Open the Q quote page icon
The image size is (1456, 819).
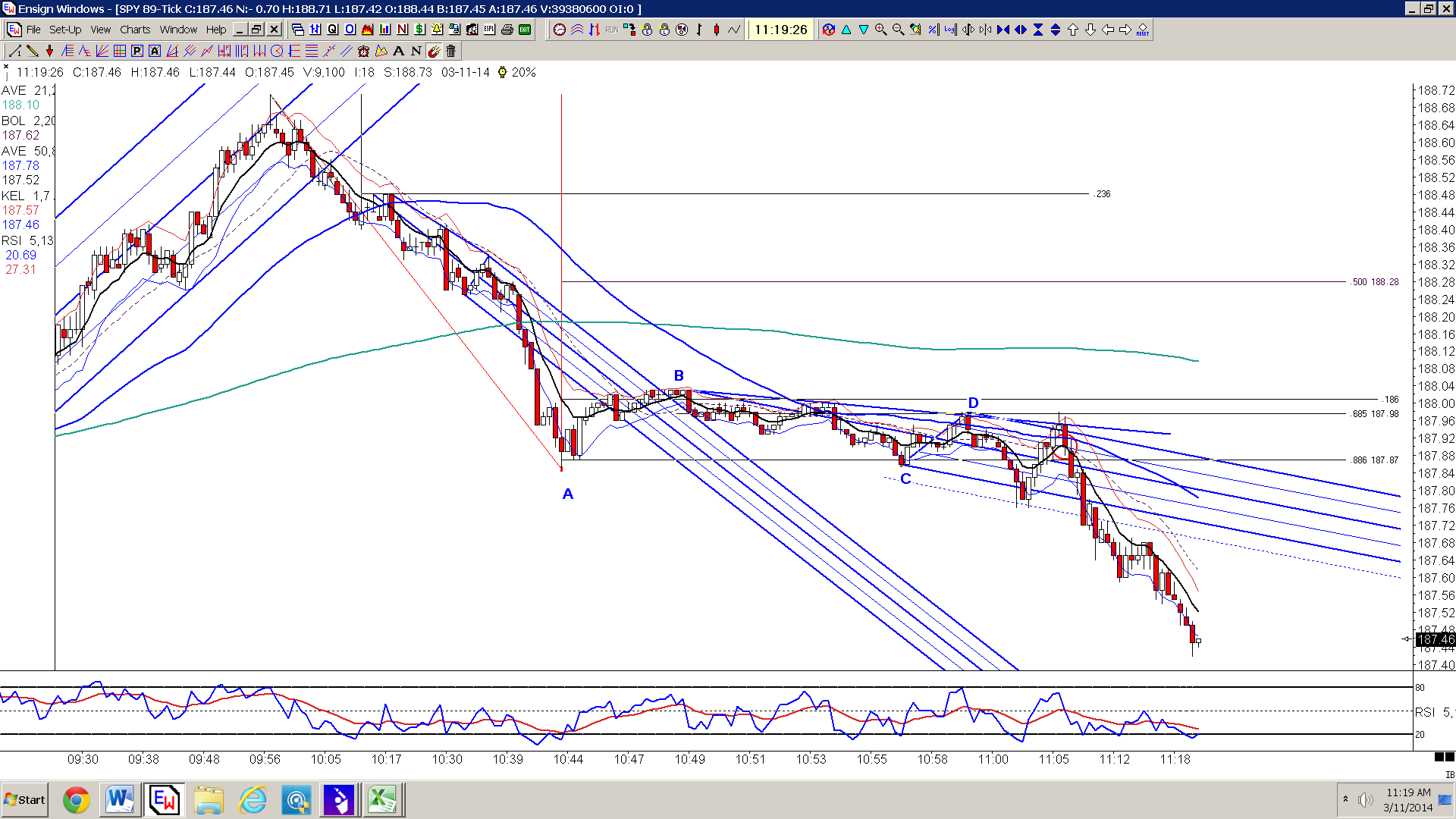click(332, 30)
